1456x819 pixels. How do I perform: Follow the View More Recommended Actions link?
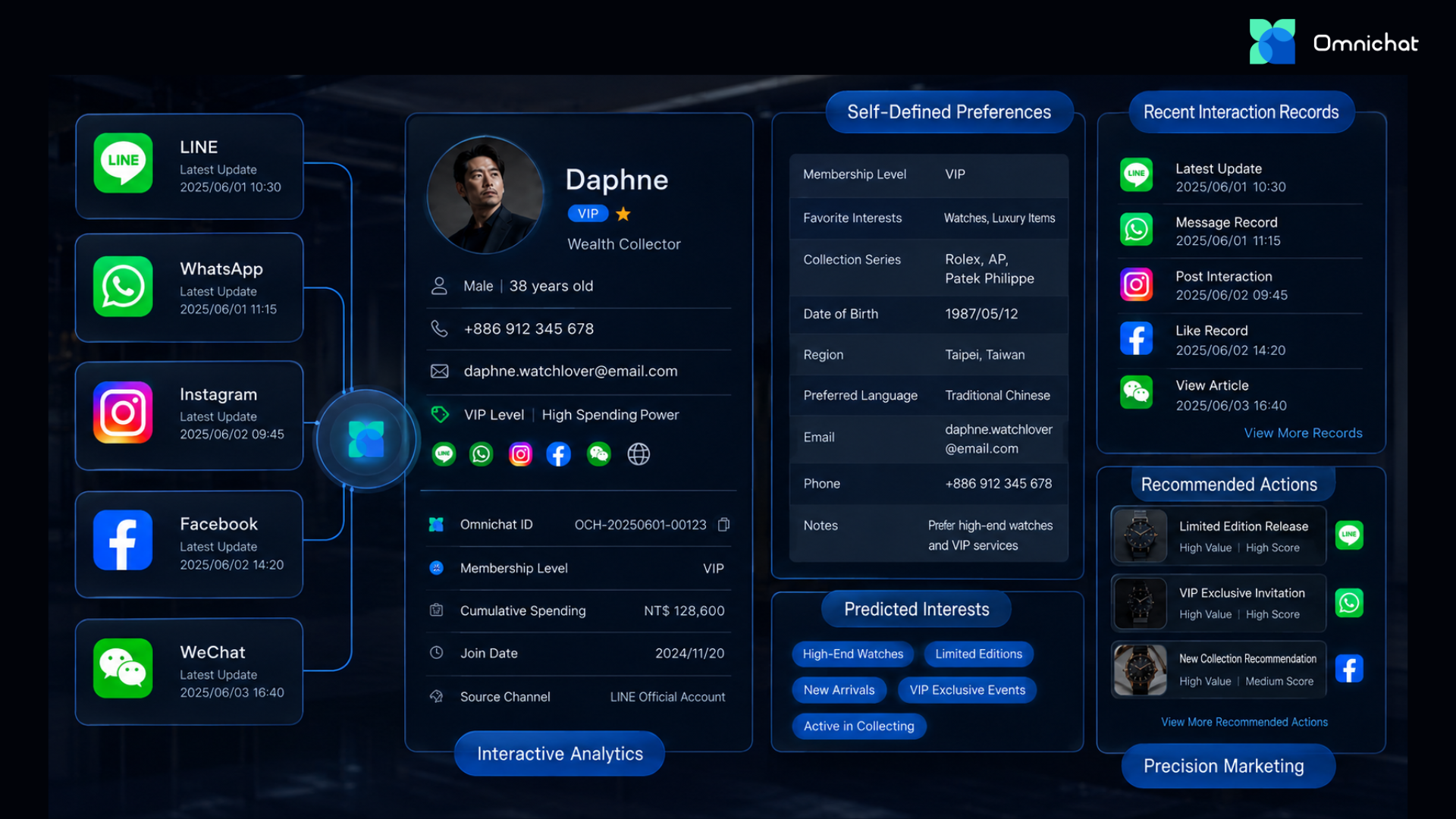point(1244,722)
